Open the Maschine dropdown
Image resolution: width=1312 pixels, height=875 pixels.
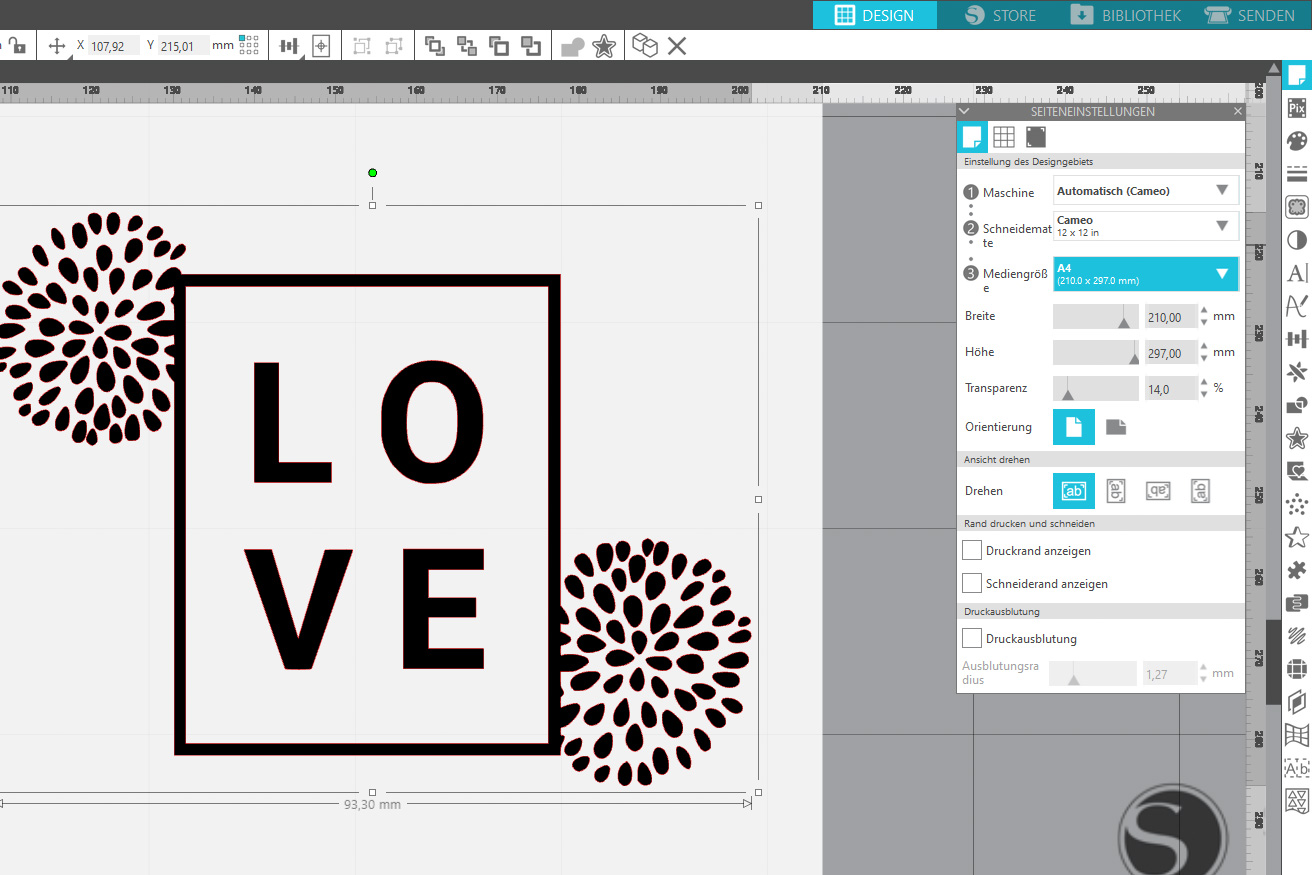(1146, 191)
